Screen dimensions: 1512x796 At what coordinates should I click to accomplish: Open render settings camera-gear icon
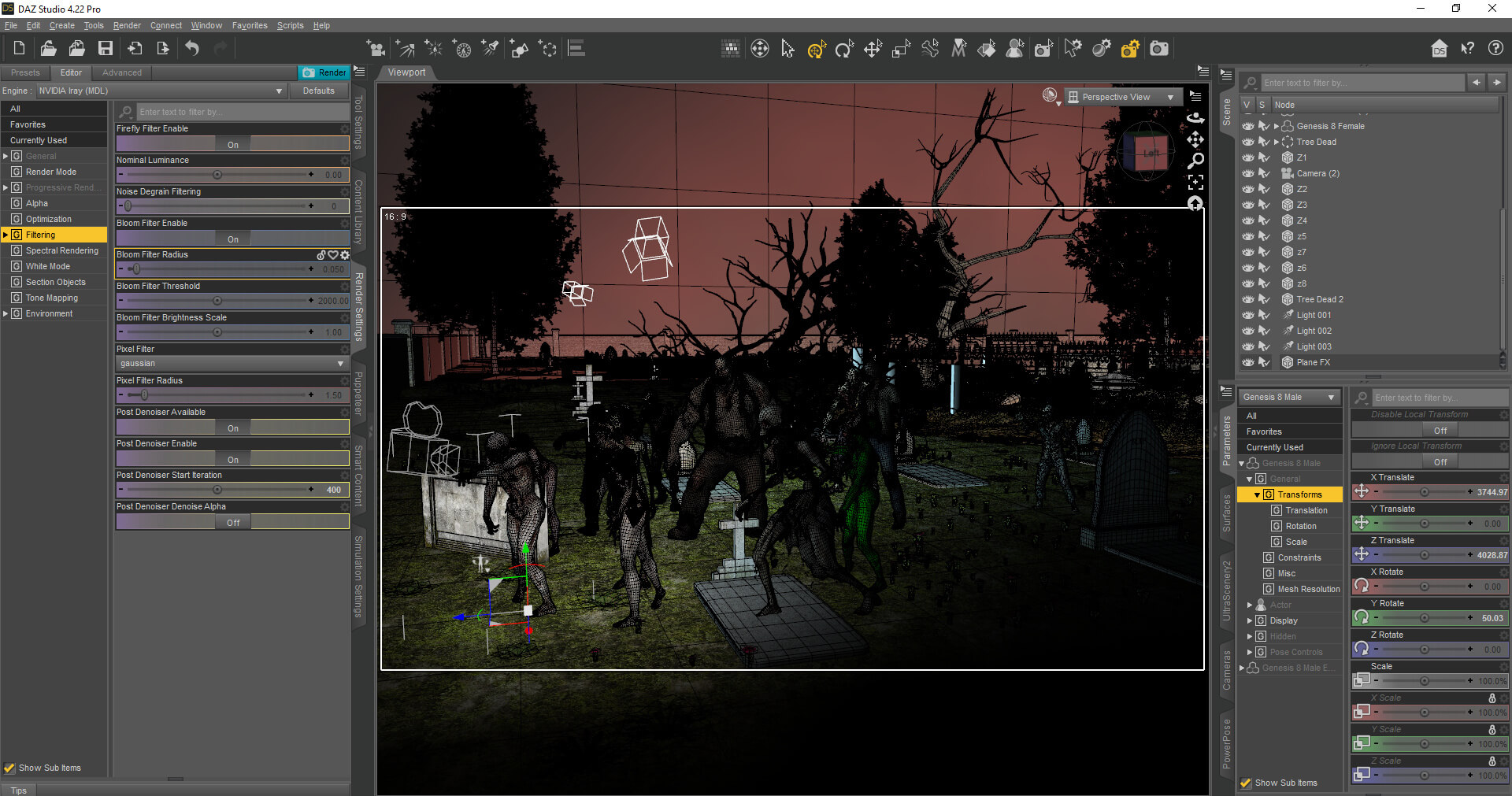(x=1130, y=49)
